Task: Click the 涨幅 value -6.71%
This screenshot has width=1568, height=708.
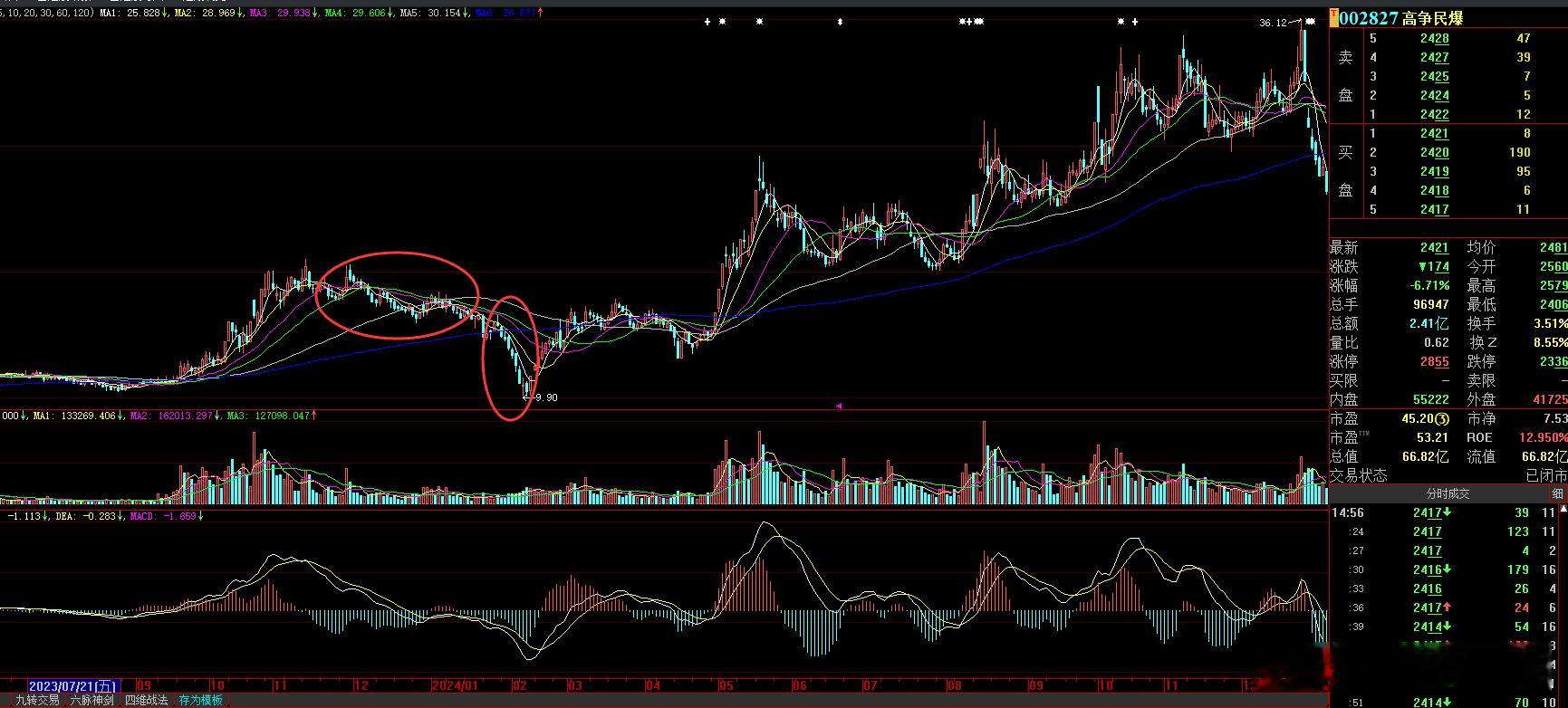Action: point(1429,286)
